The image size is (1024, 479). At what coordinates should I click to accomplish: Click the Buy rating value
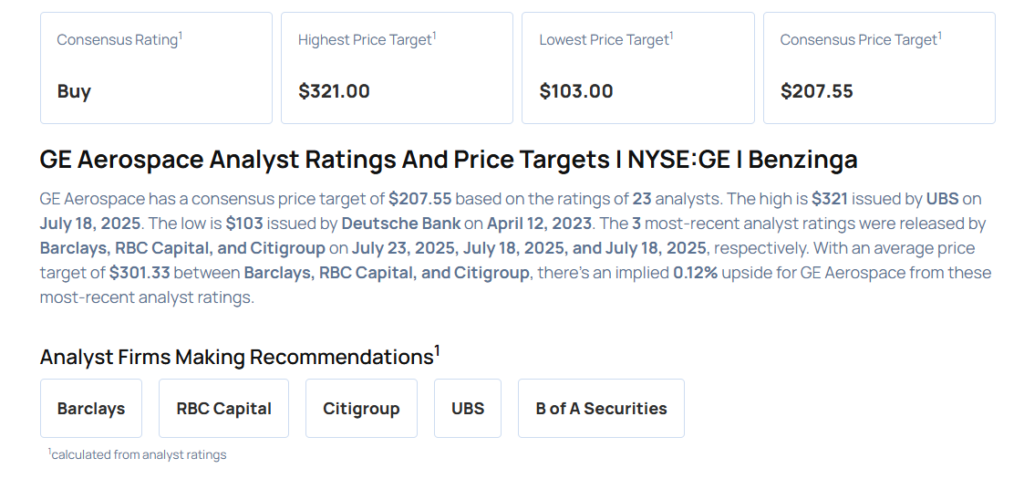pos(74,91)
